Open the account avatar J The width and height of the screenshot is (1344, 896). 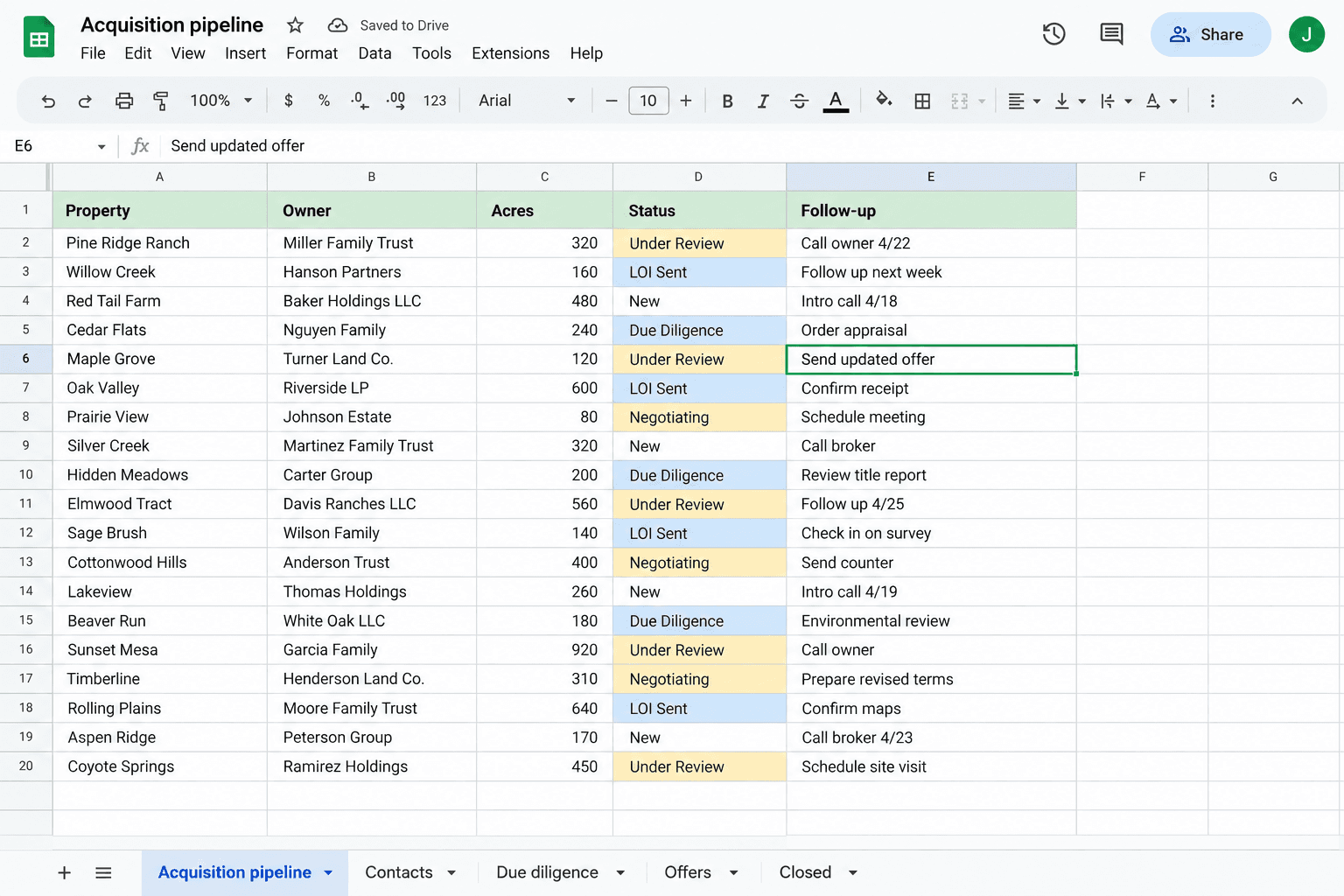[x=1306, y=34]
